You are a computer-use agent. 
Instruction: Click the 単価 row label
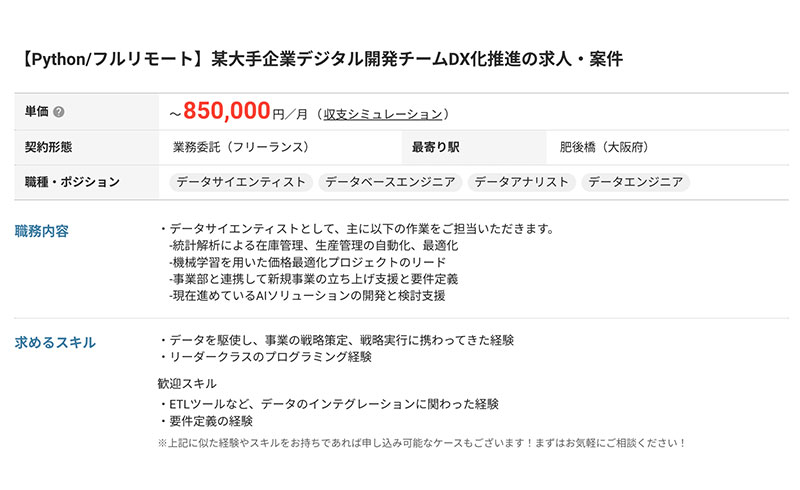36,112
